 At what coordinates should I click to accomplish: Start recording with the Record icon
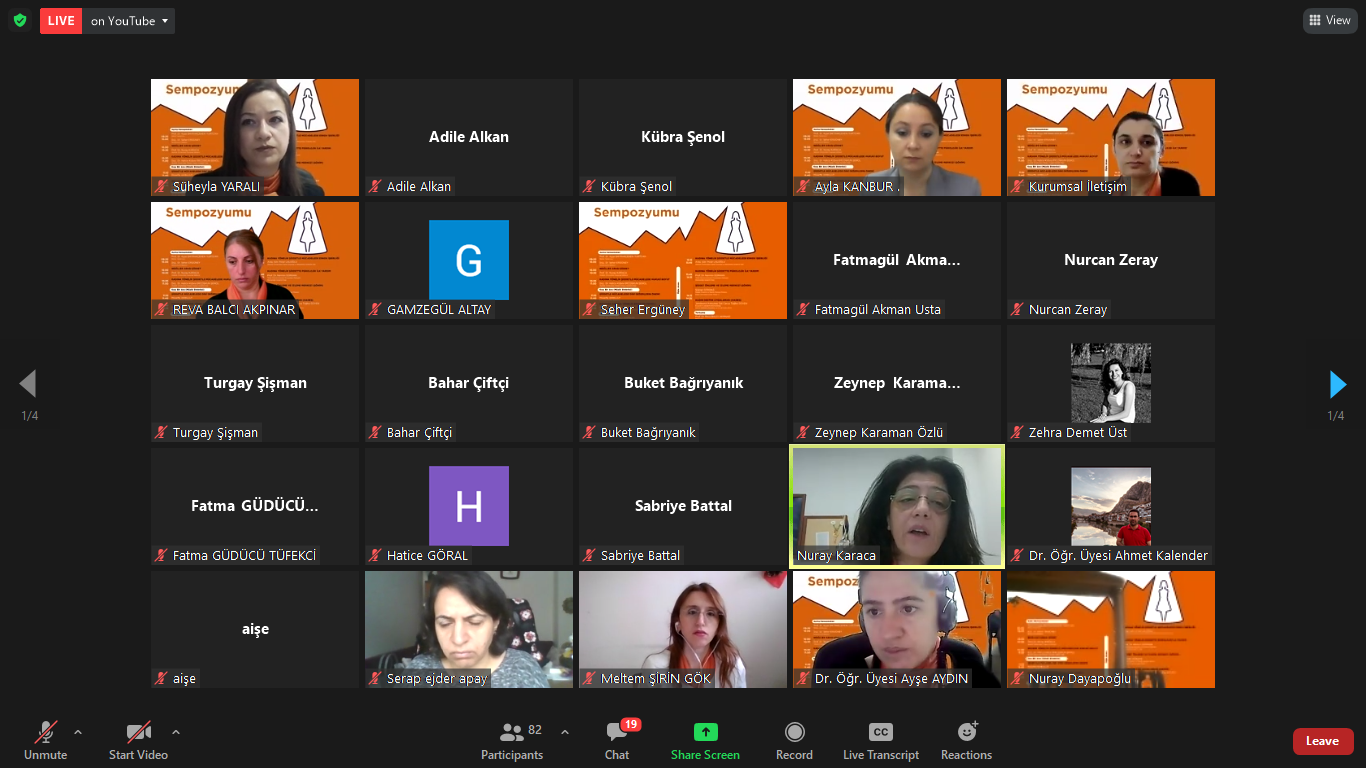coord(794,733)
